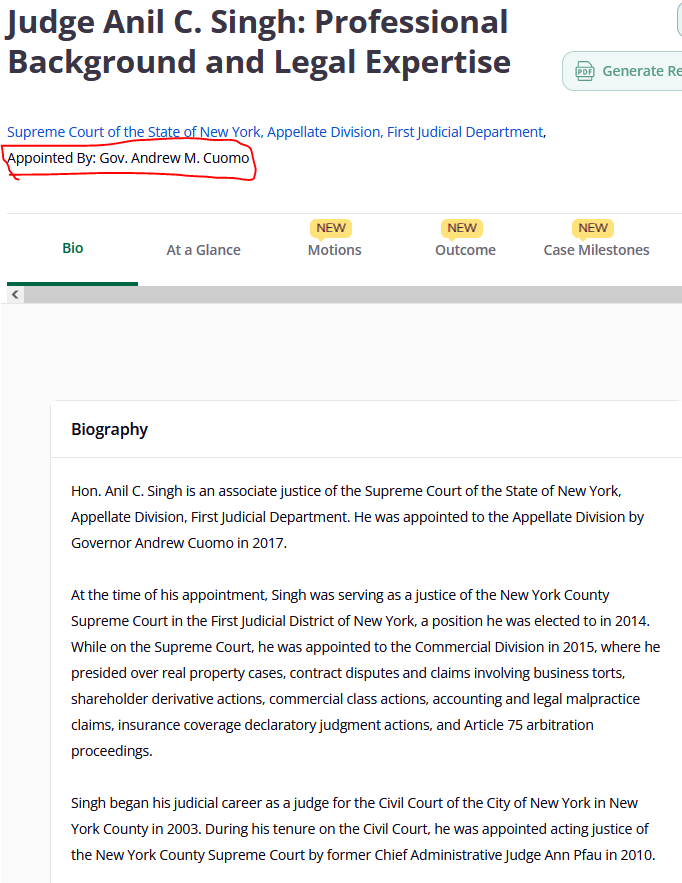This screenshot has width=682, height=883.
Task: Click the line beginning 'Singh began his judicial career'
Action: pyautogui.click(x=354, y=803)
